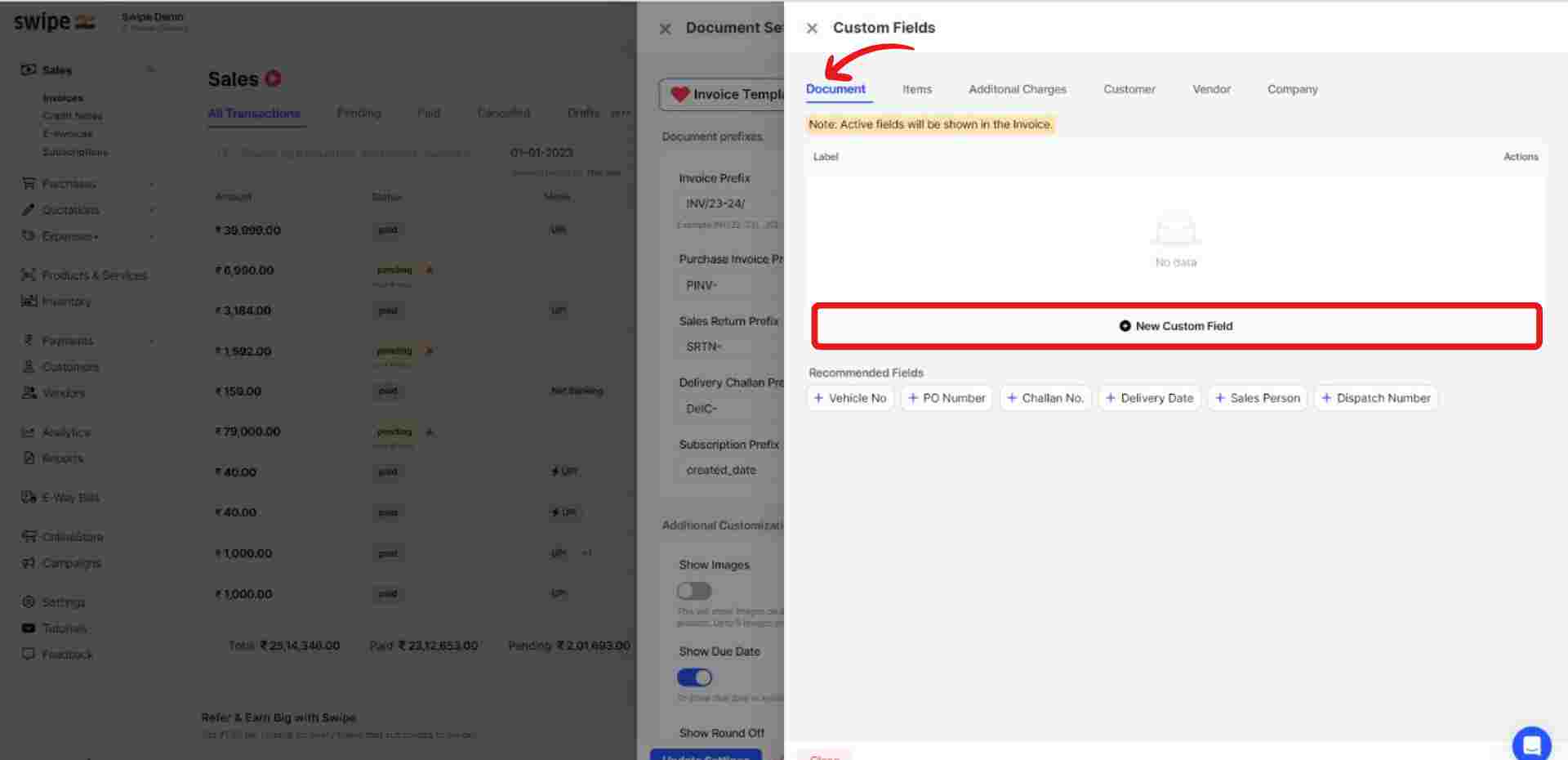The image size is (1568, 760).
Task: Toggle the Show Images switch
Action: (x=694, y=591)
